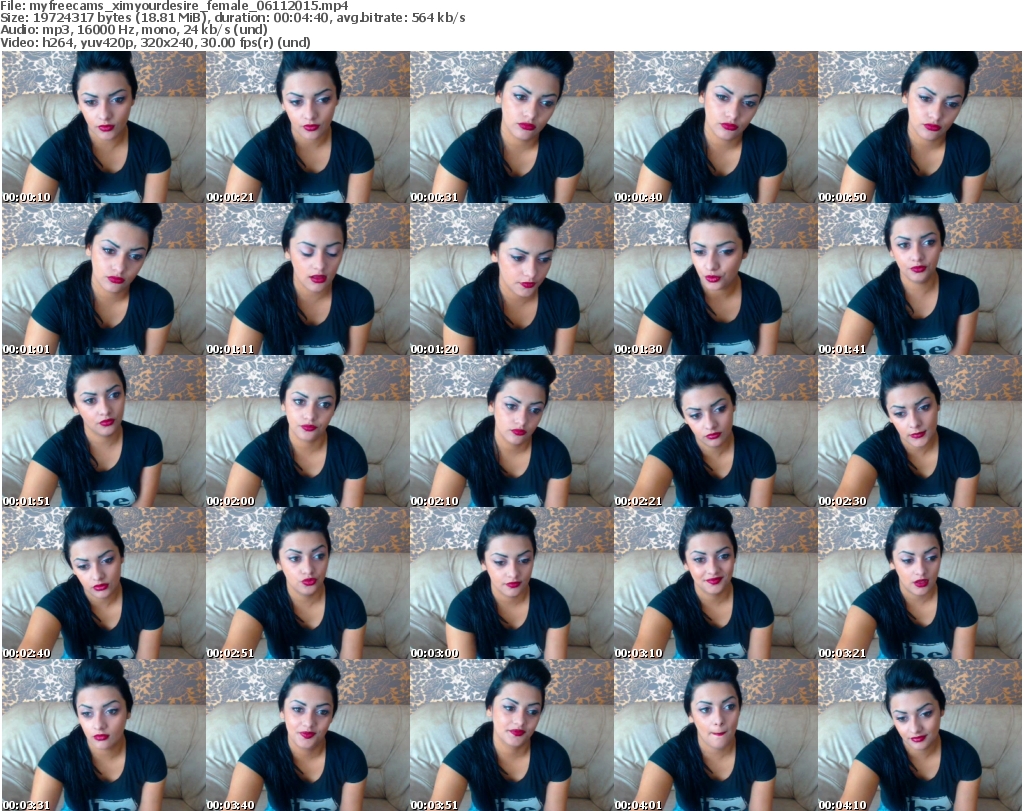Select the frame at 00:01:11
This screenshot has height=811, width=1024.
[307, 279]
